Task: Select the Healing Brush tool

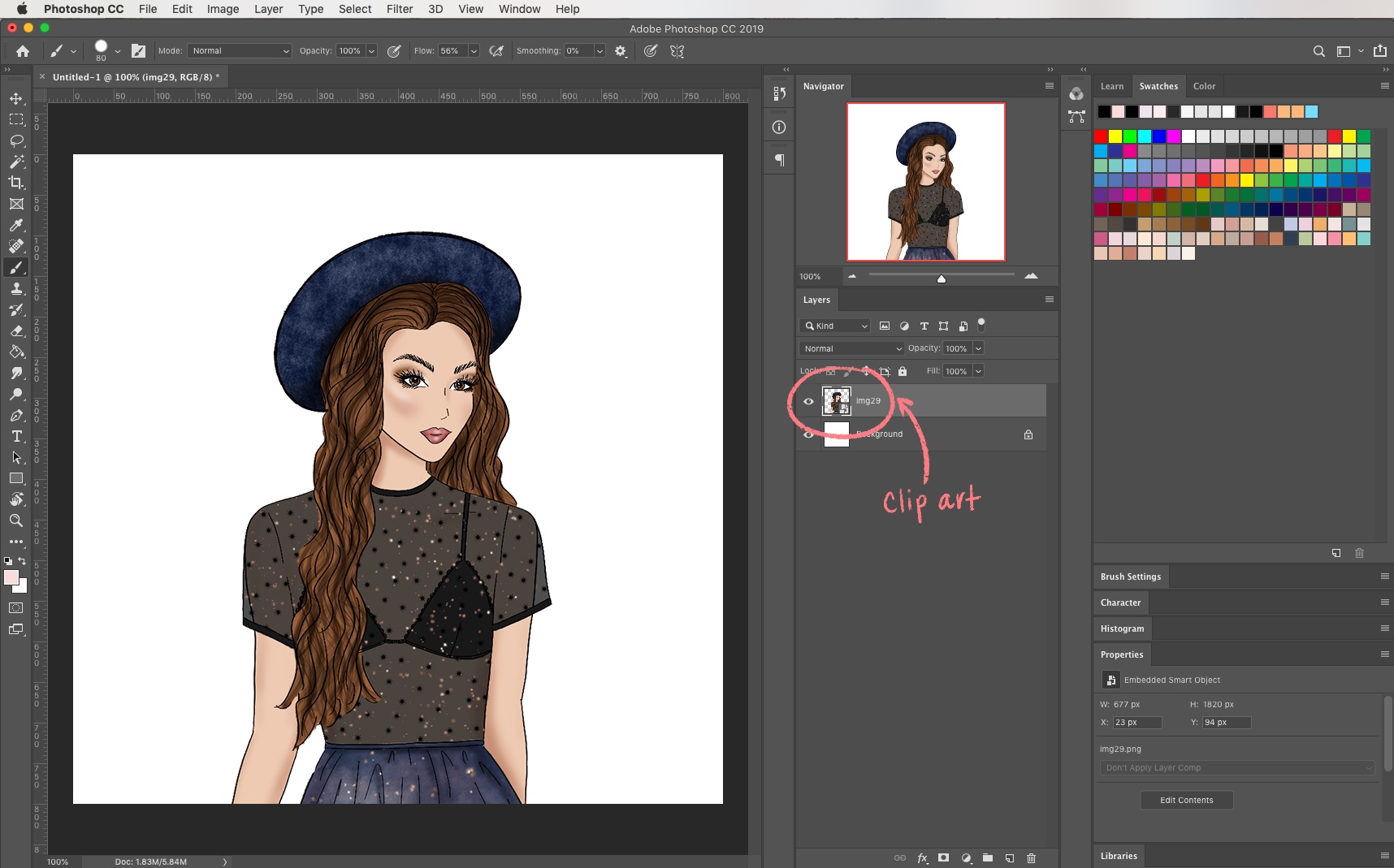Action: tap(16, 246)
